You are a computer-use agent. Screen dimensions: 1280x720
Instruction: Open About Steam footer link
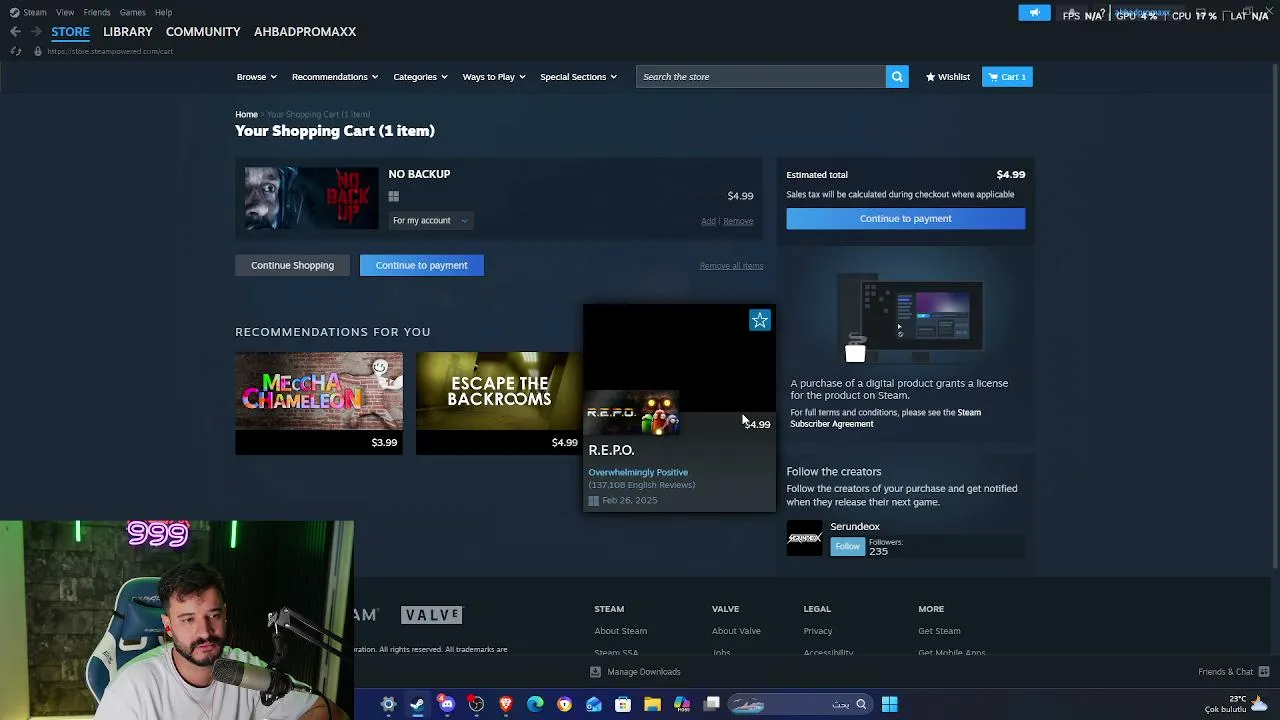[620, 631]
